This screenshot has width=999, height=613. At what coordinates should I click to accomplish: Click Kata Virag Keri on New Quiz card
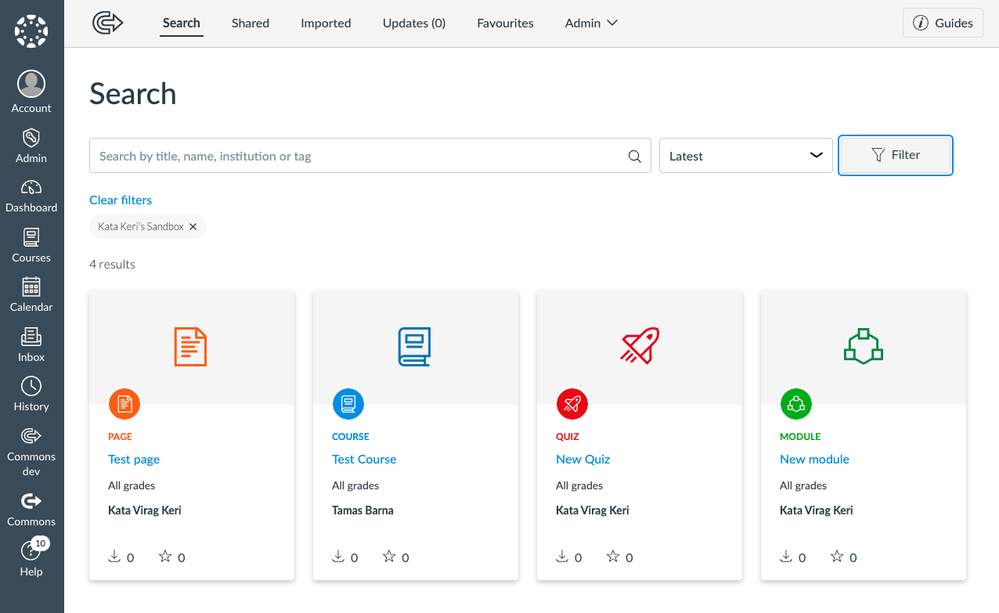coord(592,510)
